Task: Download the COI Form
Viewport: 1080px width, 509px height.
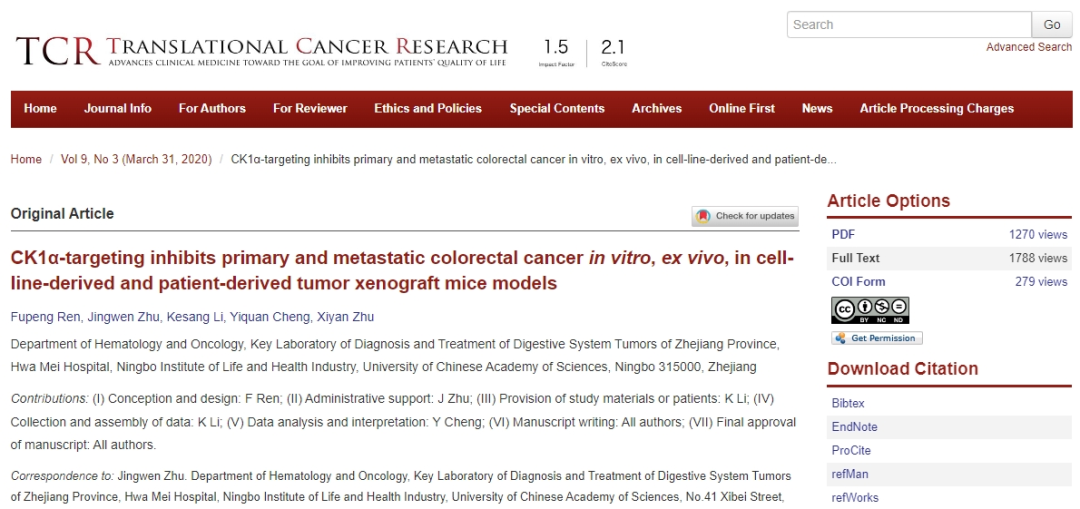Action: click(858, 282)
